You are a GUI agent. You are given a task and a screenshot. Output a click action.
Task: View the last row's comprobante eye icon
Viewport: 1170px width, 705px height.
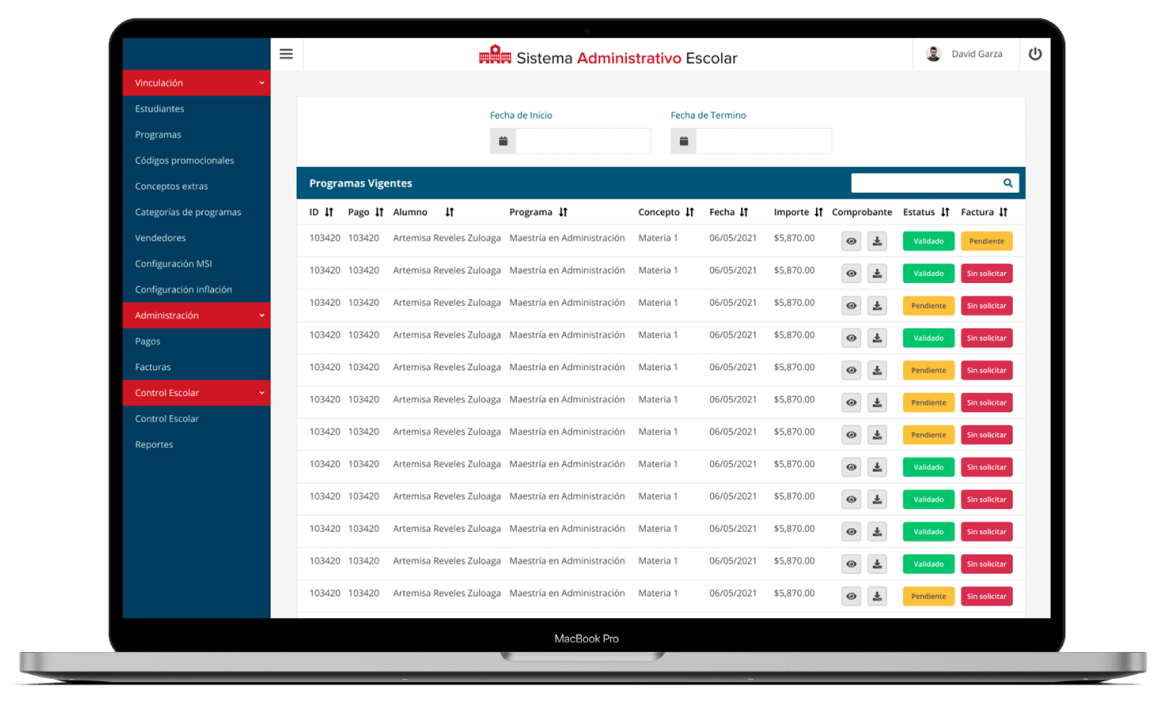point(851,596)
